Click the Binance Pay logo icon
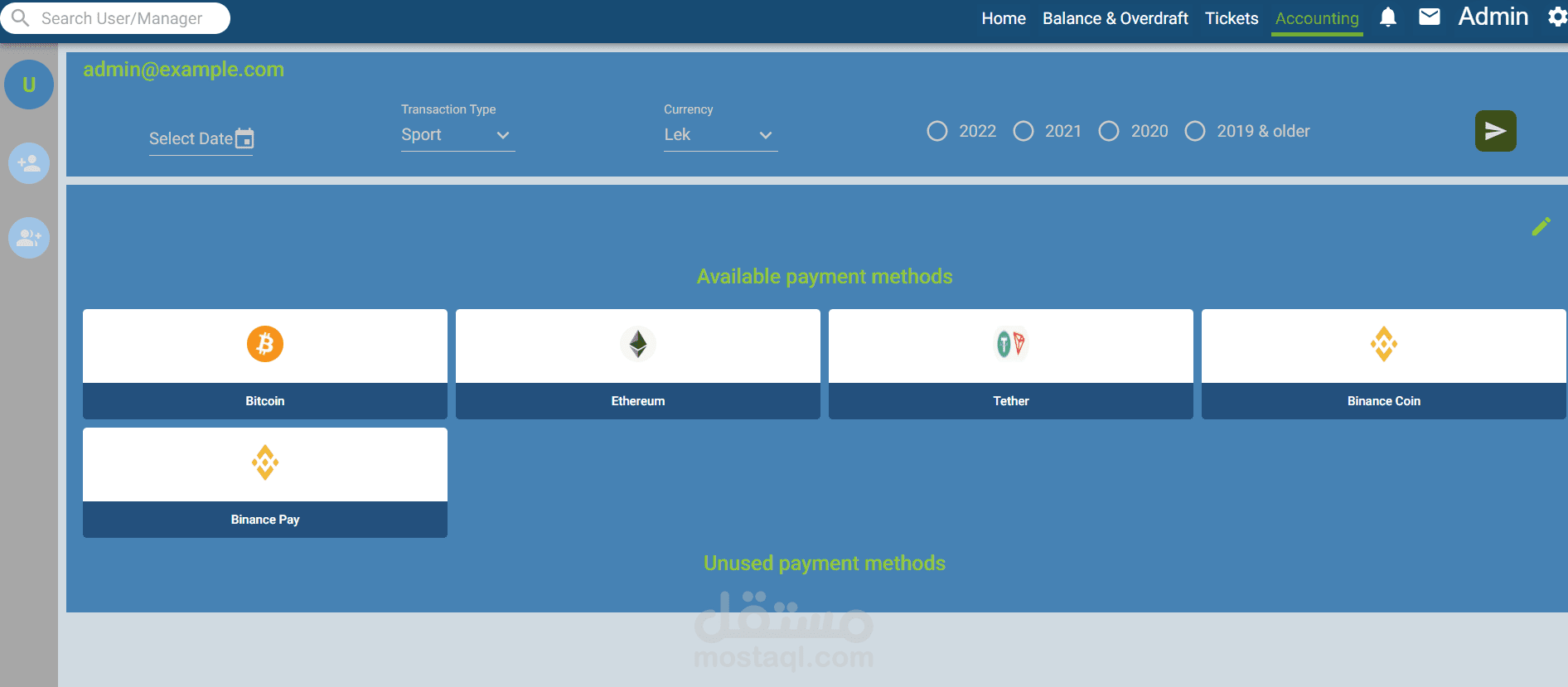 (265, 462)
